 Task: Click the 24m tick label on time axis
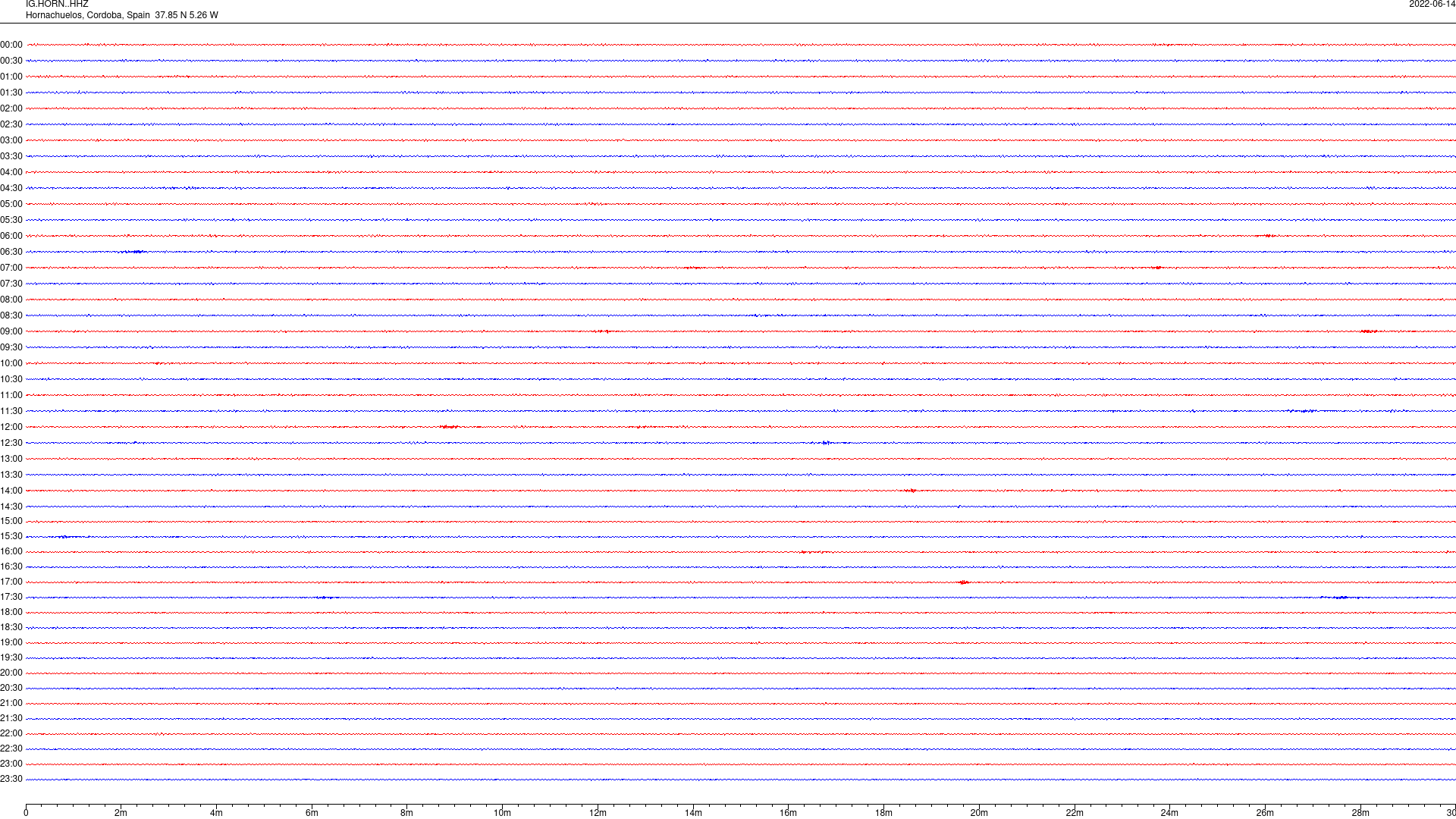[1169, 813]
